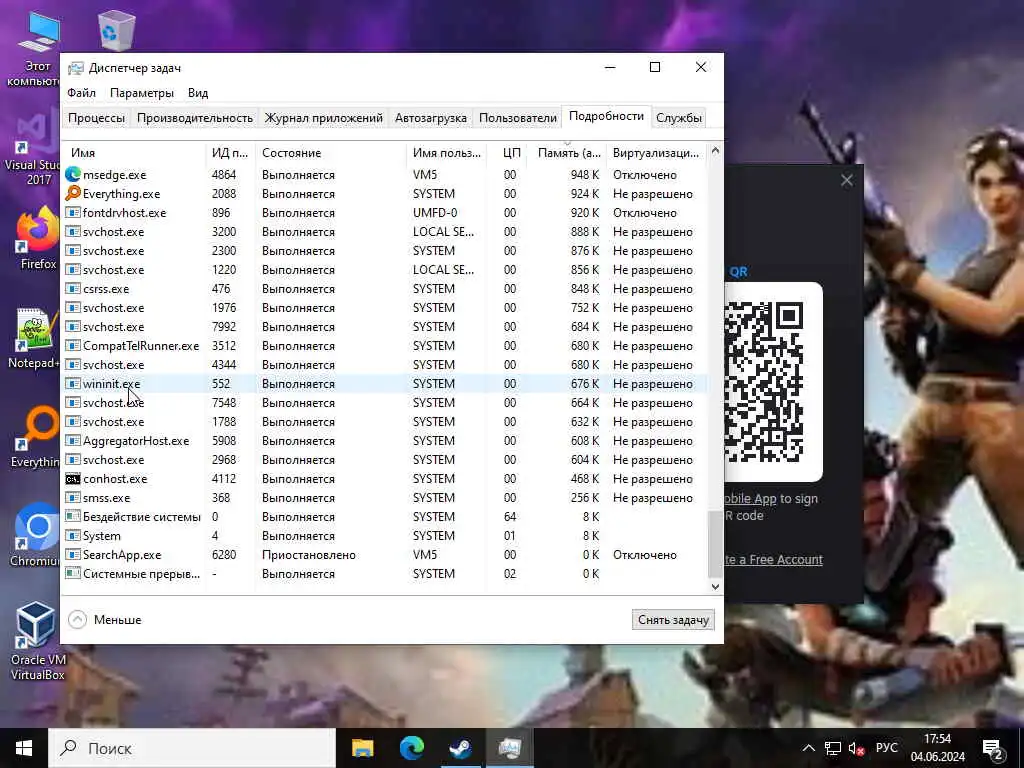The width and height of the screenshot is (1024, 768).
Task: Click the muted volume tray icon
Action: pyautogui.click(x=856, y=748)
